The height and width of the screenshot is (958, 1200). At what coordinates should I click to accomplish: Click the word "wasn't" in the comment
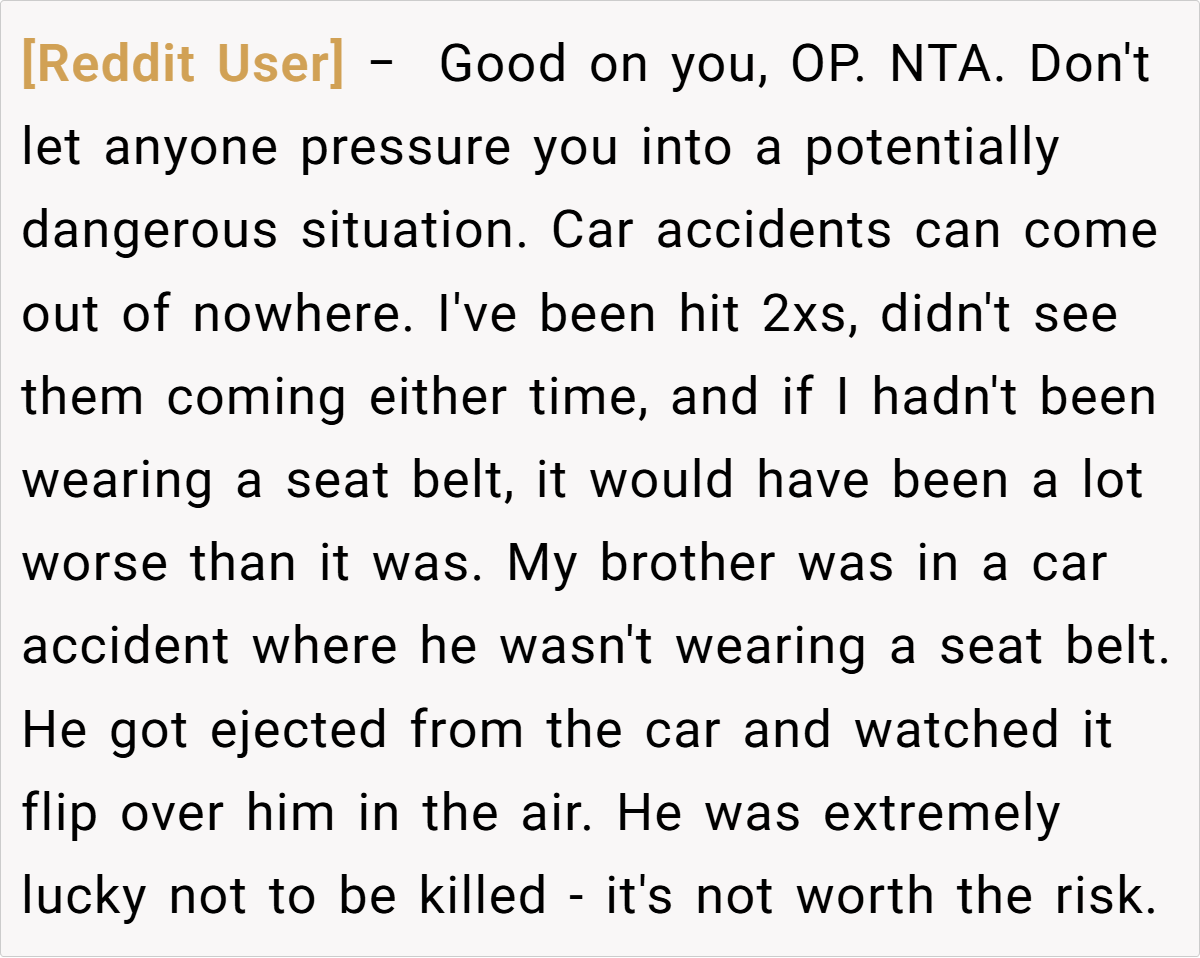(577, 647)
